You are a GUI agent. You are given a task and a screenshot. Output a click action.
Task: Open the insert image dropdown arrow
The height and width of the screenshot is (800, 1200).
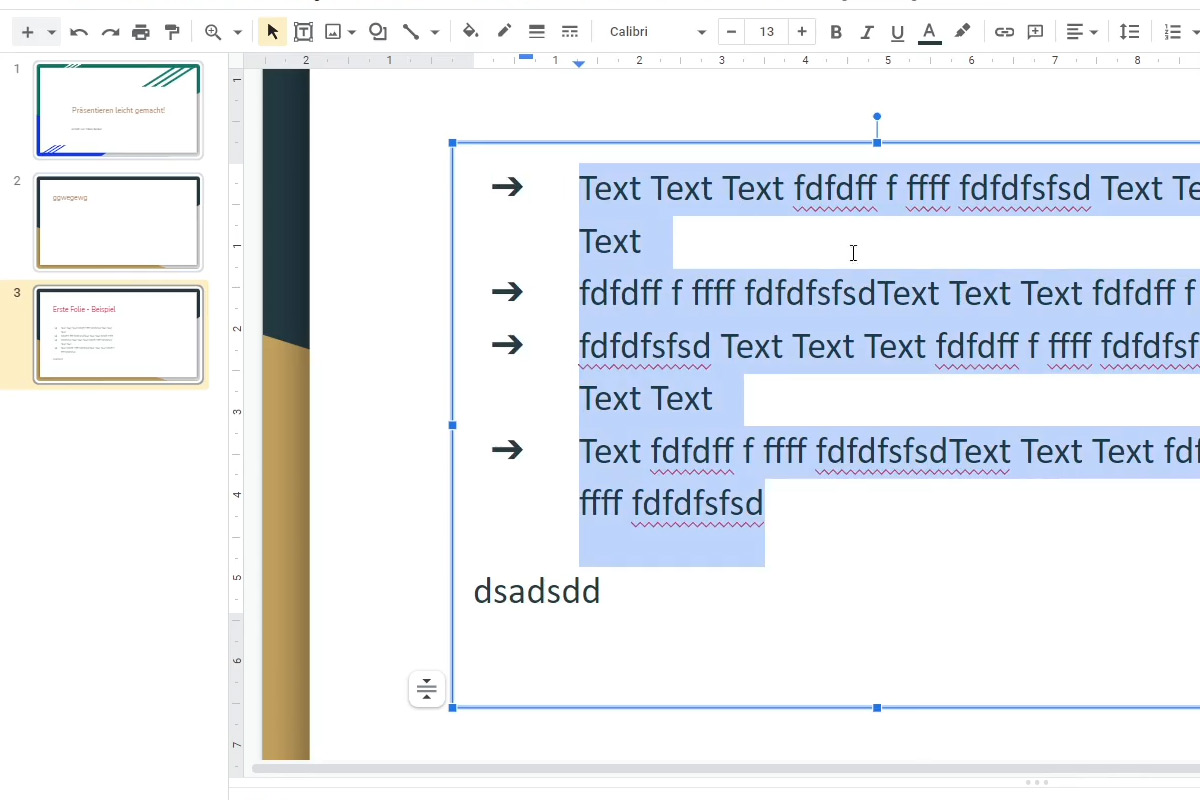pyautogui.click(x=354, y=32)
